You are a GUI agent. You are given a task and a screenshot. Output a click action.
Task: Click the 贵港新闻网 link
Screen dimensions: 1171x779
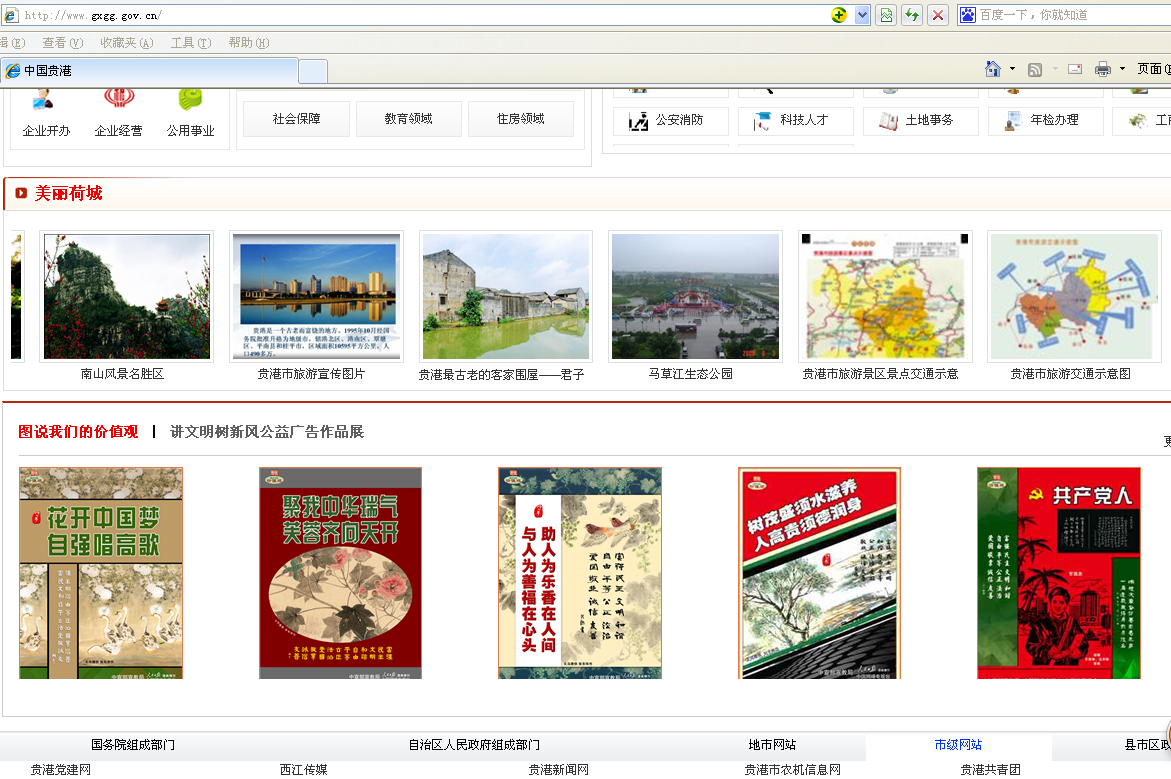click(559, 769)
